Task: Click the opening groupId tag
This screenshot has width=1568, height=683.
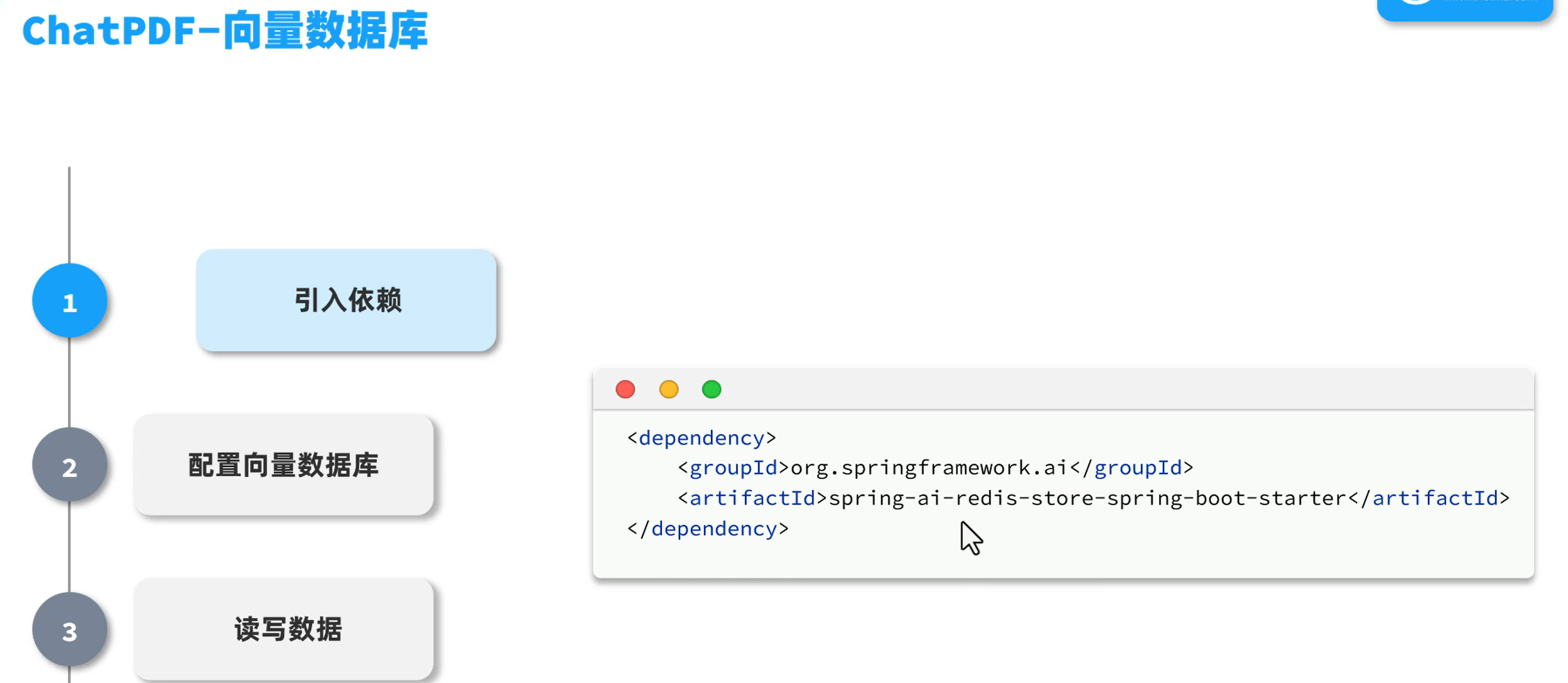Action: [x=733, y=468]
